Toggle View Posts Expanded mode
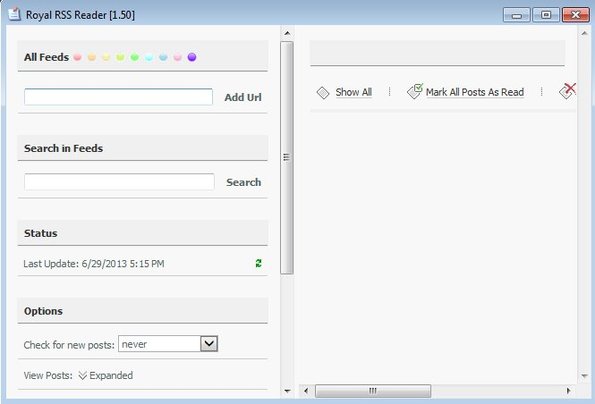595x404 pixels. pos(106,376)
